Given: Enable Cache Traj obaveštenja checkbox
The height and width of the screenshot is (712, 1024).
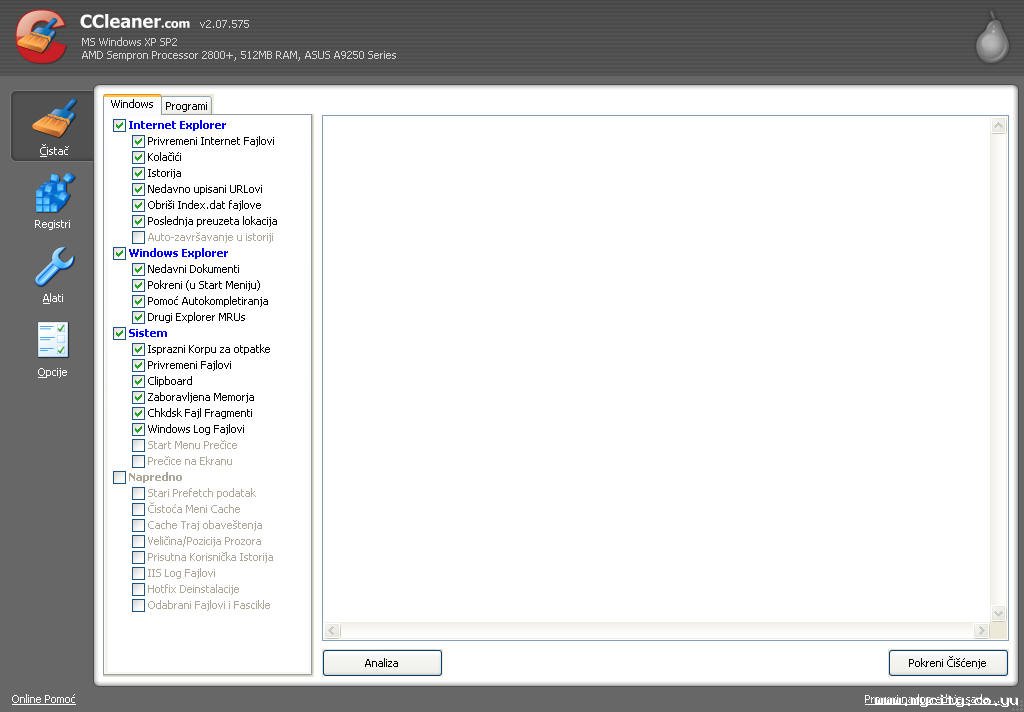Looking at the screenshot, I should coord(138,525).
